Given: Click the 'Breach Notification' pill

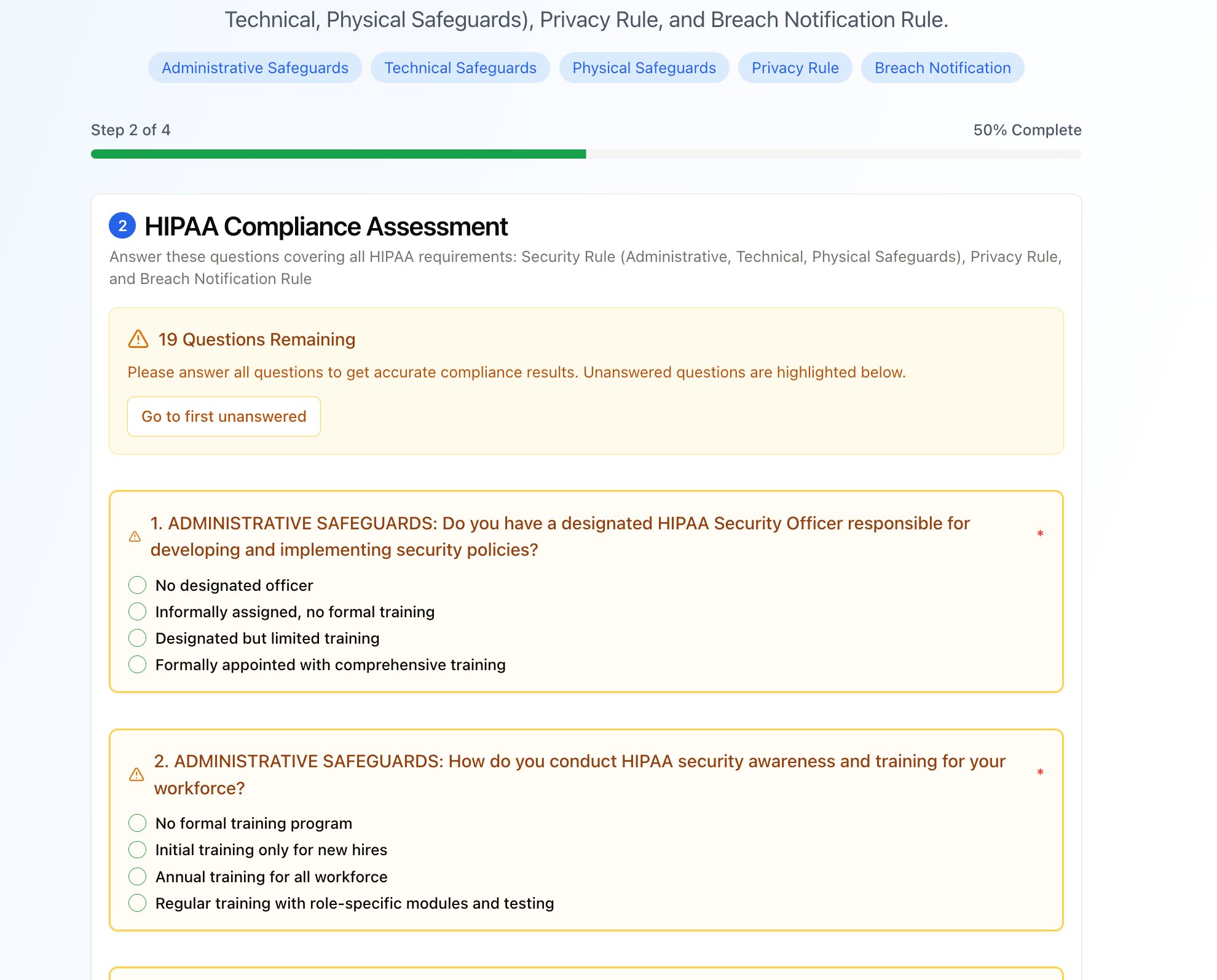Looking at the screenshot, I should 942,68.
